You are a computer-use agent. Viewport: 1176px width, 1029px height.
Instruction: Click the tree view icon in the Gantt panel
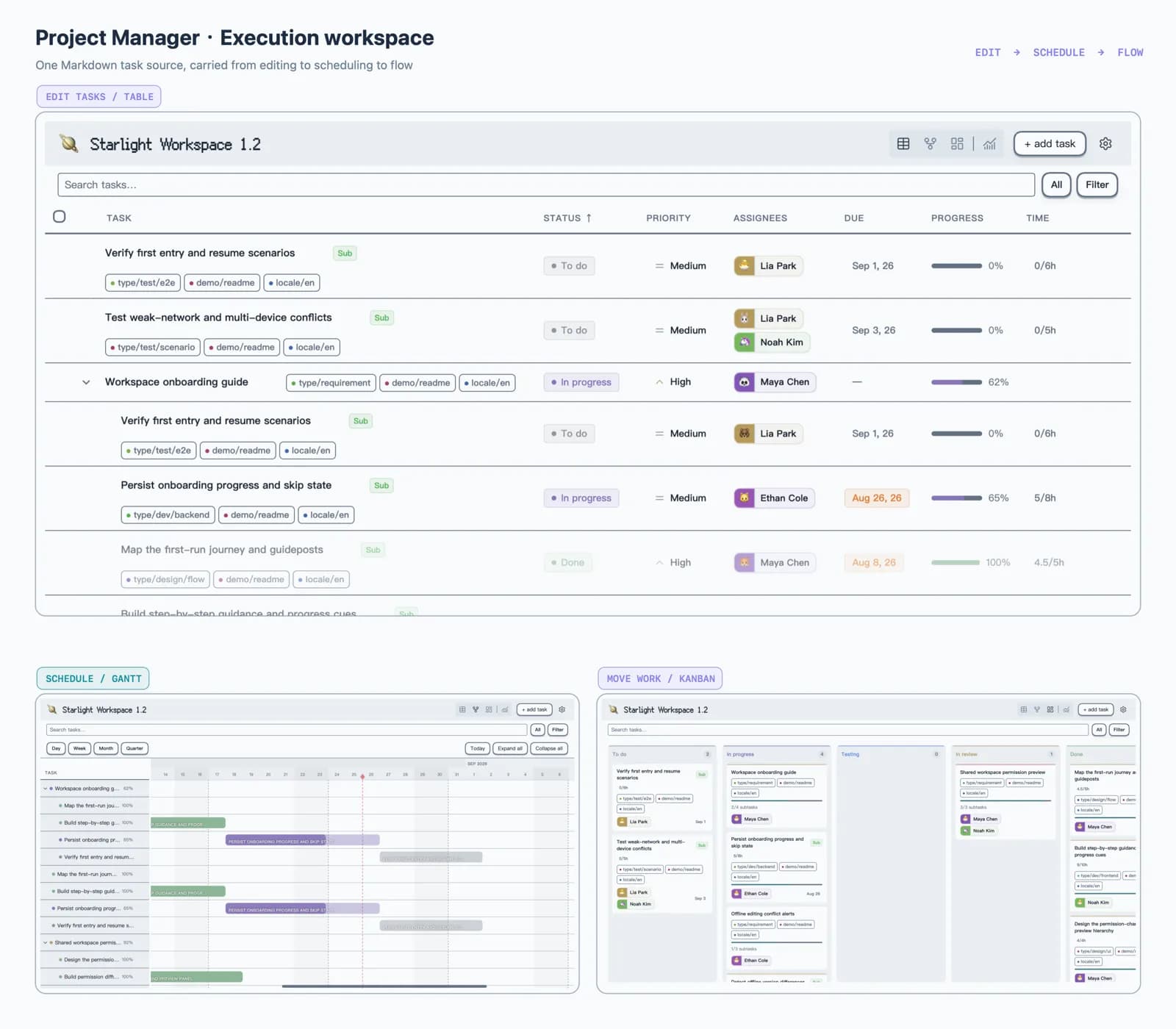pos(476,709)
